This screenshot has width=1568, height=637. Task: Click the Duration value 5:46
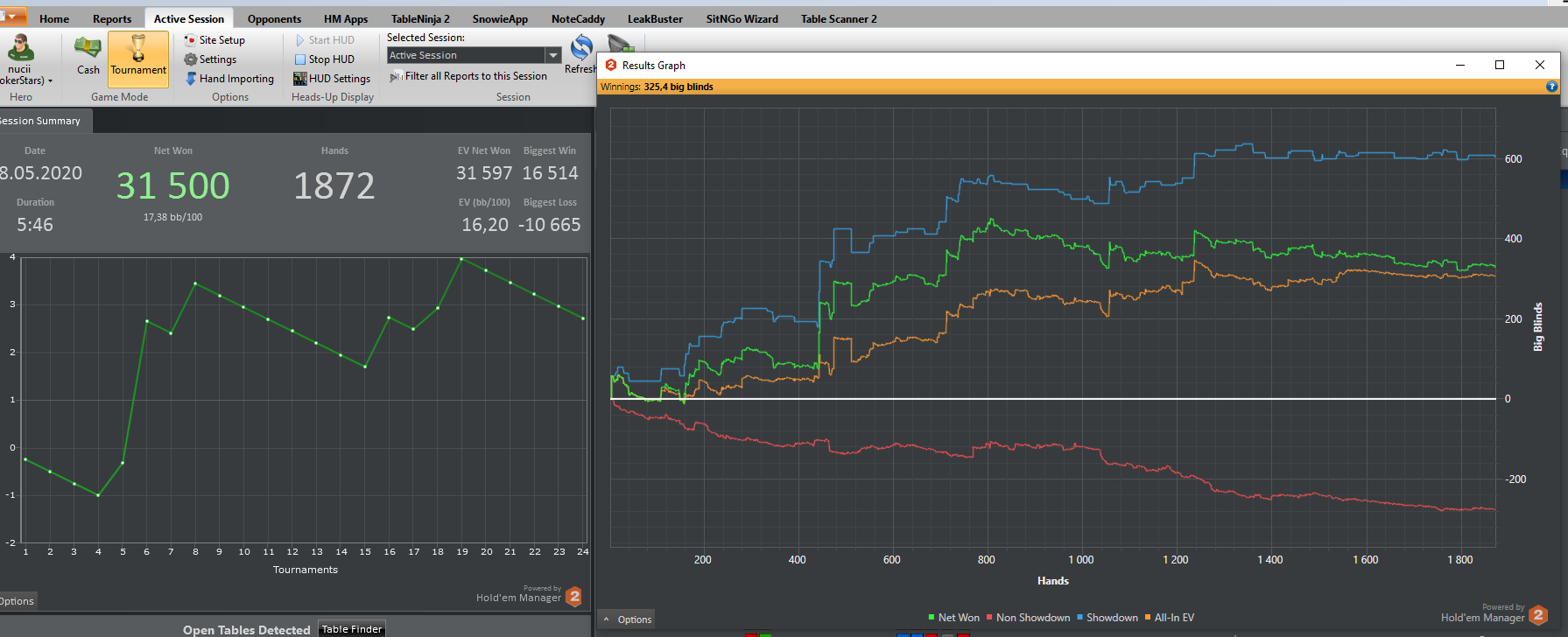[x=35, y=225]
